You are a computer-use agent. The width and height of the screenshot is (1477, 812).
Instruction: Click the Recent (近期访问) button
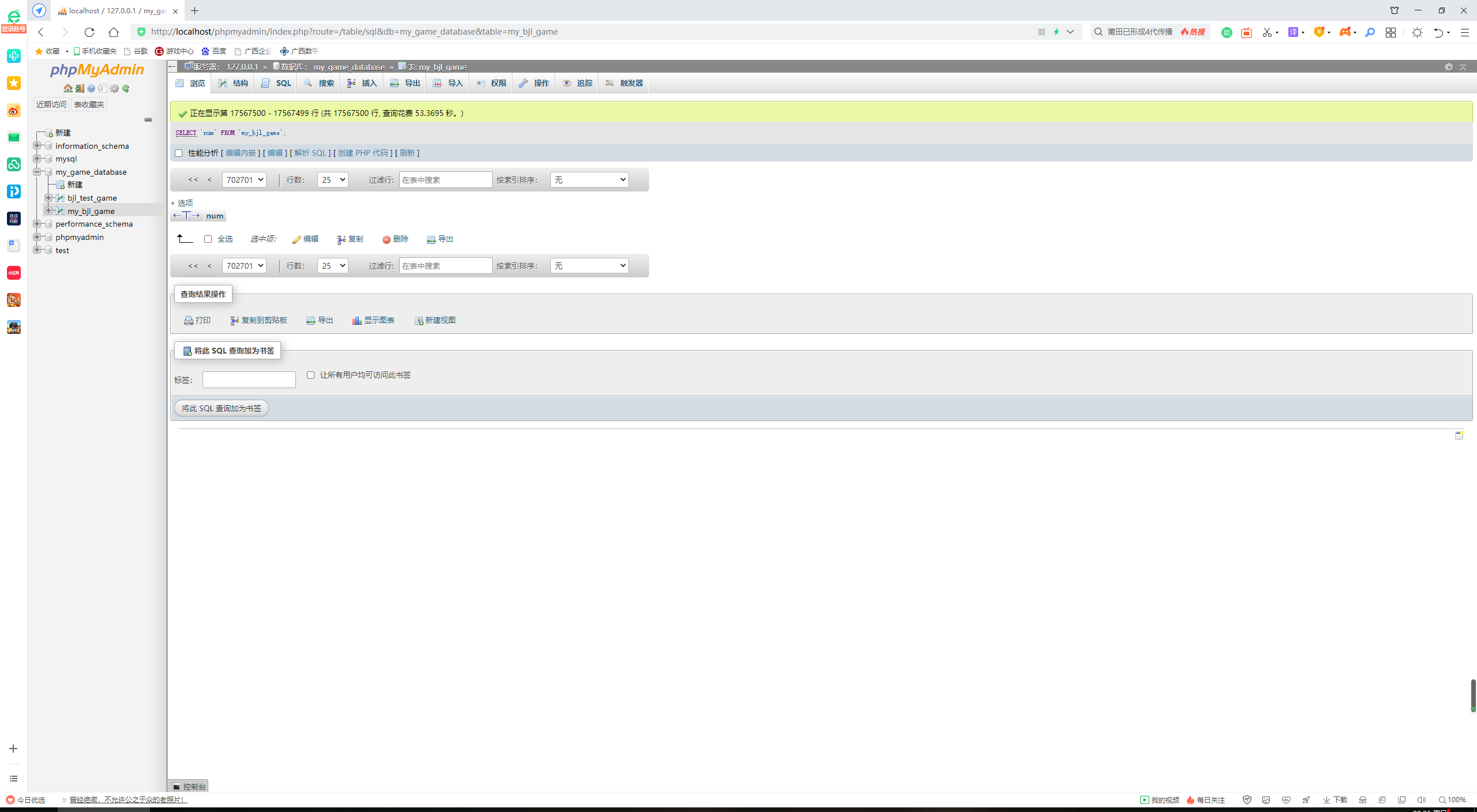pos(51,104)
